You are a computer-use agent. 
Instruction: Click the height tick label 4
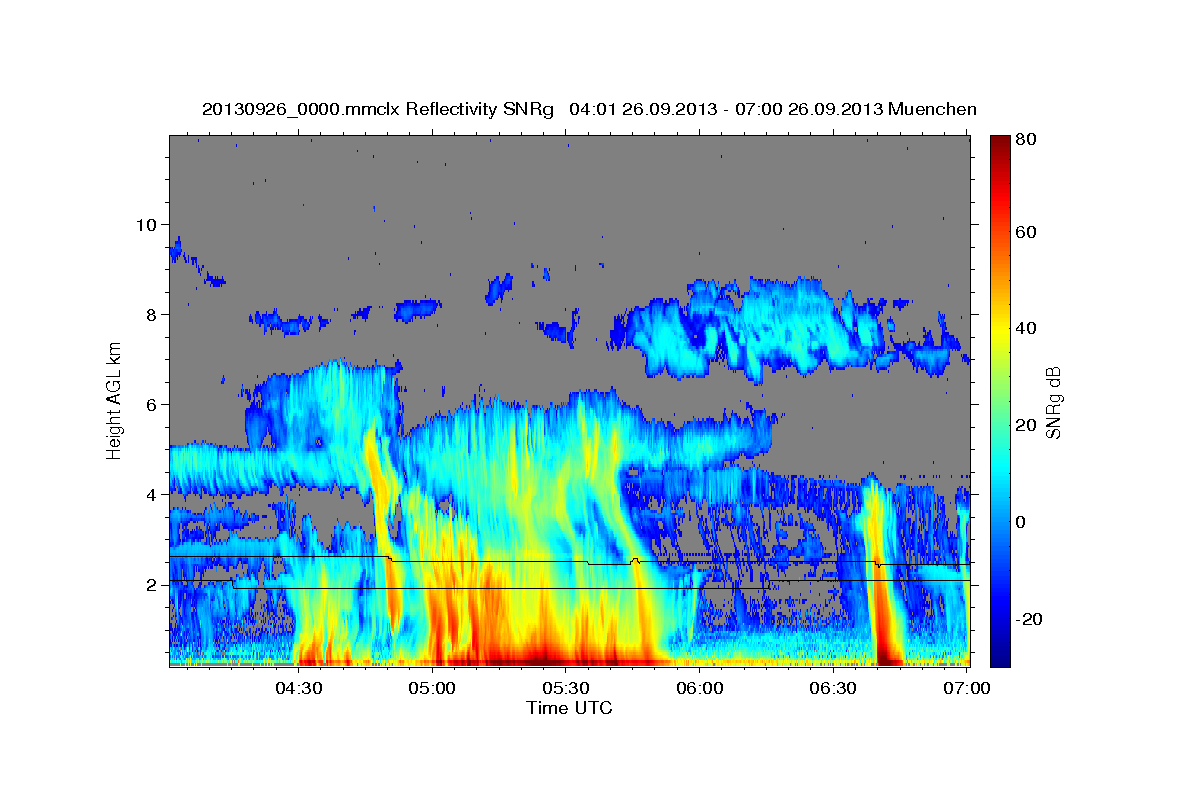pyautogui.click(x=151, y=494)
